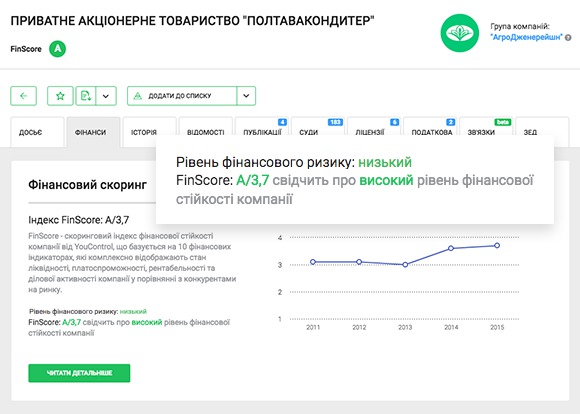Click the 'низький' risk level in popup
The height and width of the screenshot is (414, 580).
tap(385, 162)
